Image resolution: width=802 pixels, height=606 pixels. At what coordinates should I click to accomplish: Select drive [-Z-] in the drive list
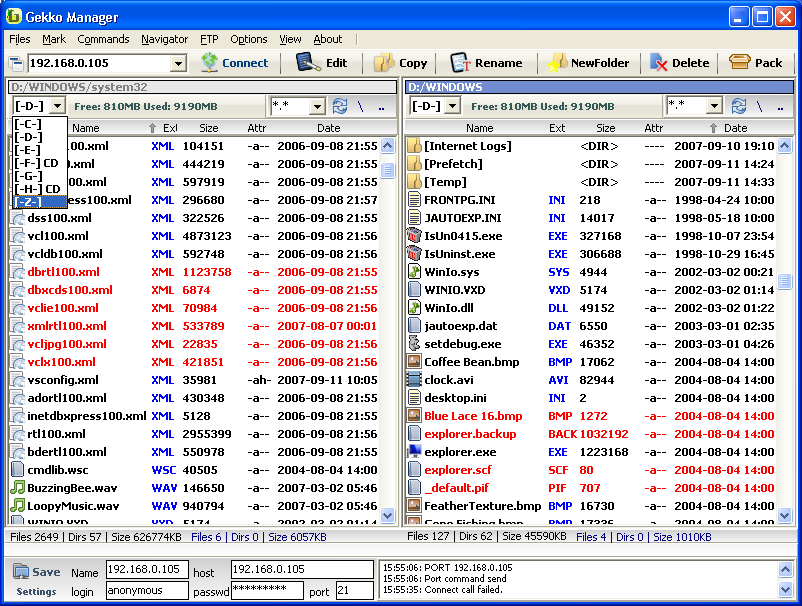[29, 202]
